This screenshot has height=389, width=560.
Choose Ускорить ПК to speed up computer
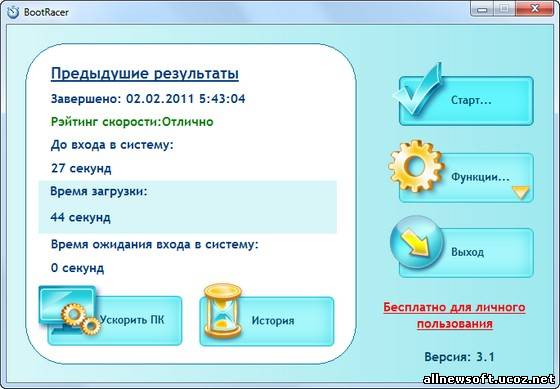115,320
